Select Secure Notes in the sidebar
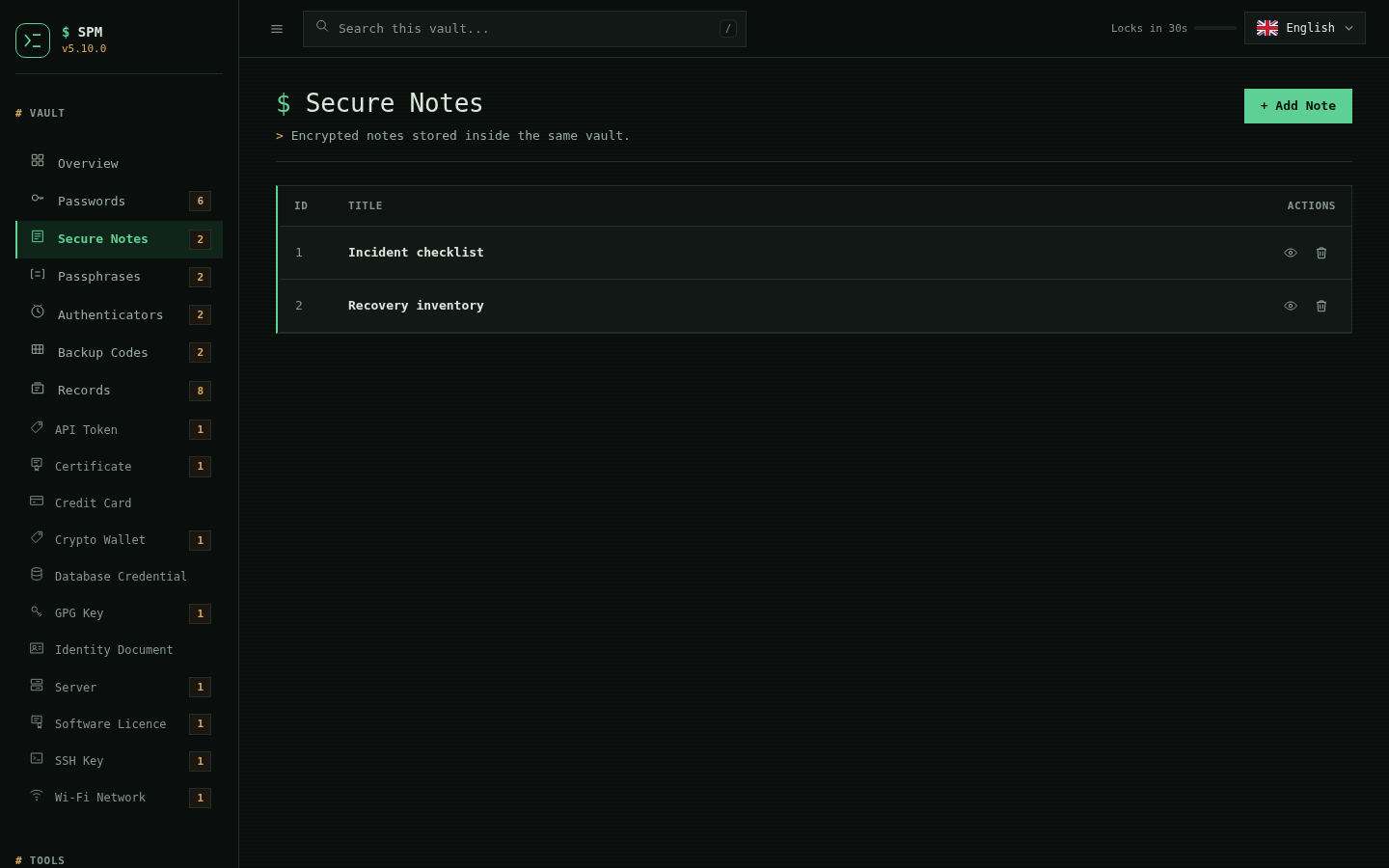Image resolution: width=1389 pixels, height=868 pixels. 120,239
